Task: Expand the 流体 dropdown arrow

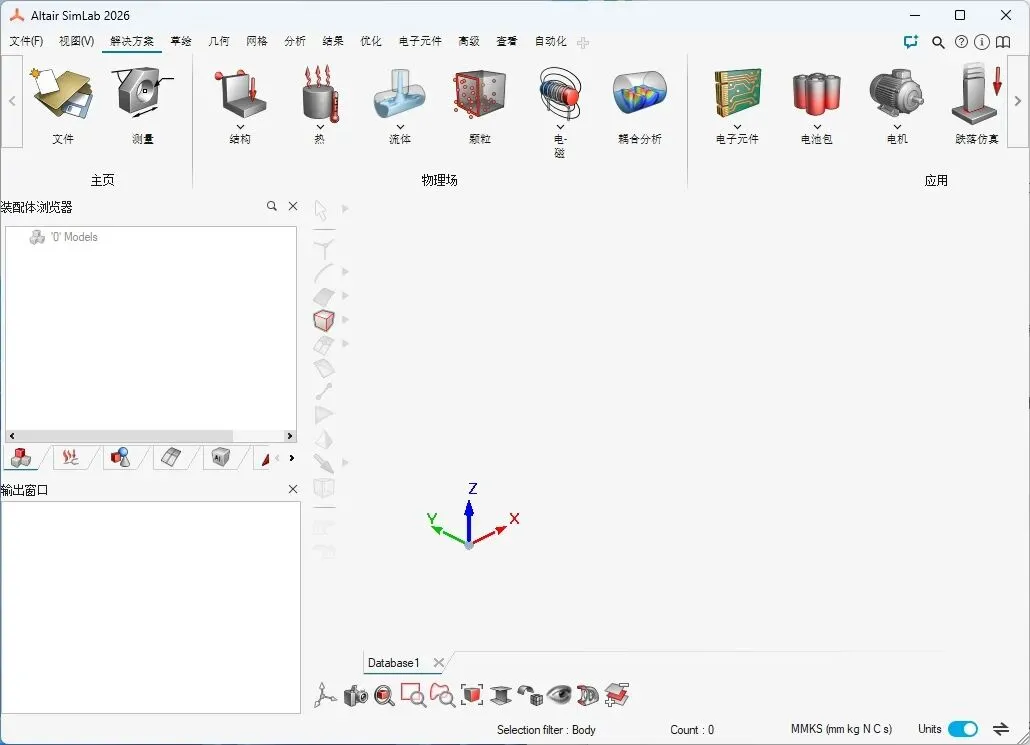Action: point(400,127)
